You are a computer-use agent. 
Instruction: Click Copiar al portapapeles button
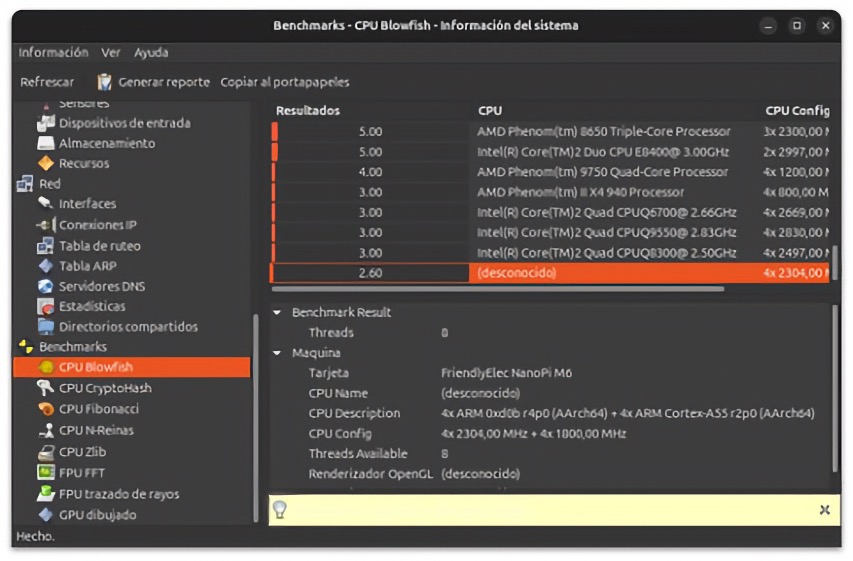(x=285, y=82)
